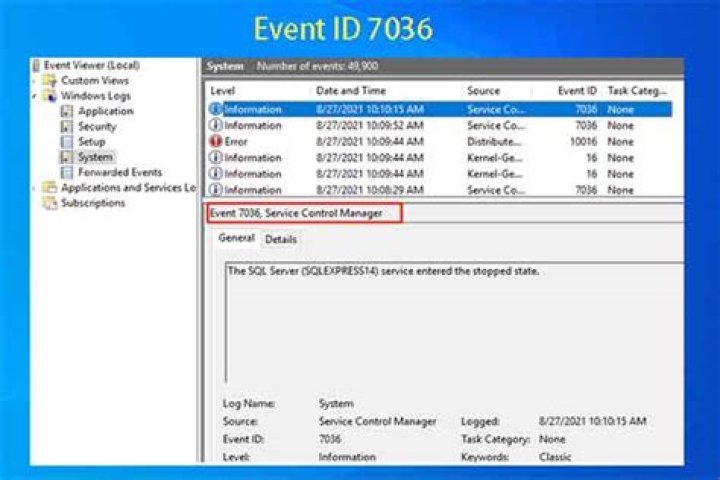
Task: Click the Event Viewer (Local) root icon
Action: pos(36,66)
